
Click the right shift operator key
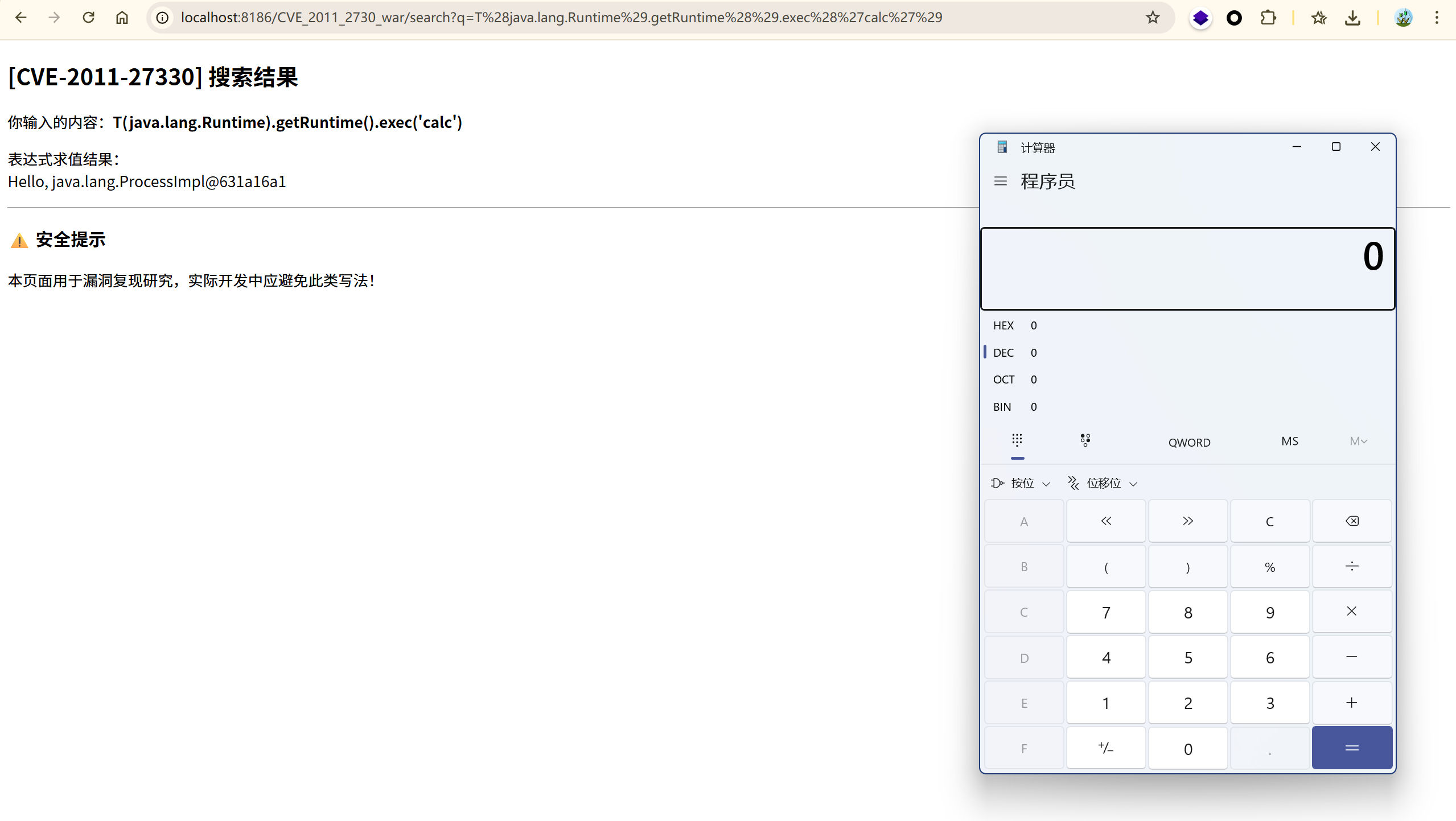1187,521
